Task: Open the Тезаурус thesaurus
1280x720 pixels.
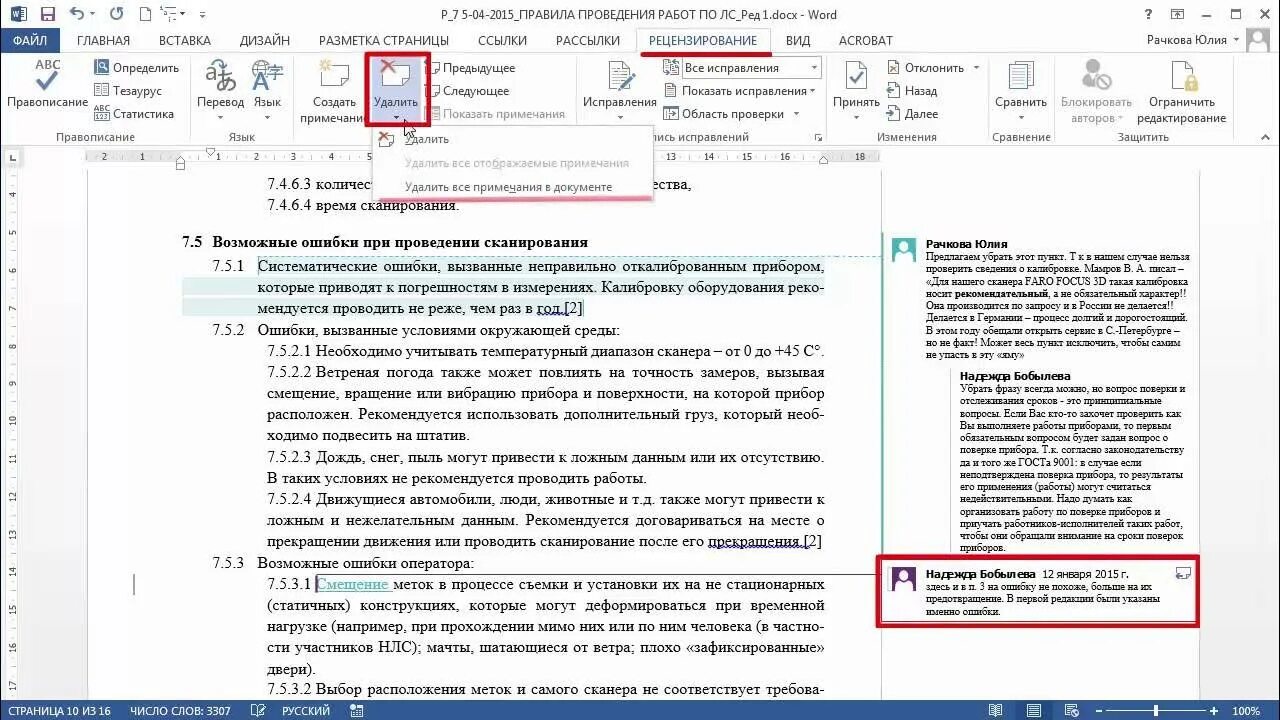Action: (128, 91)
